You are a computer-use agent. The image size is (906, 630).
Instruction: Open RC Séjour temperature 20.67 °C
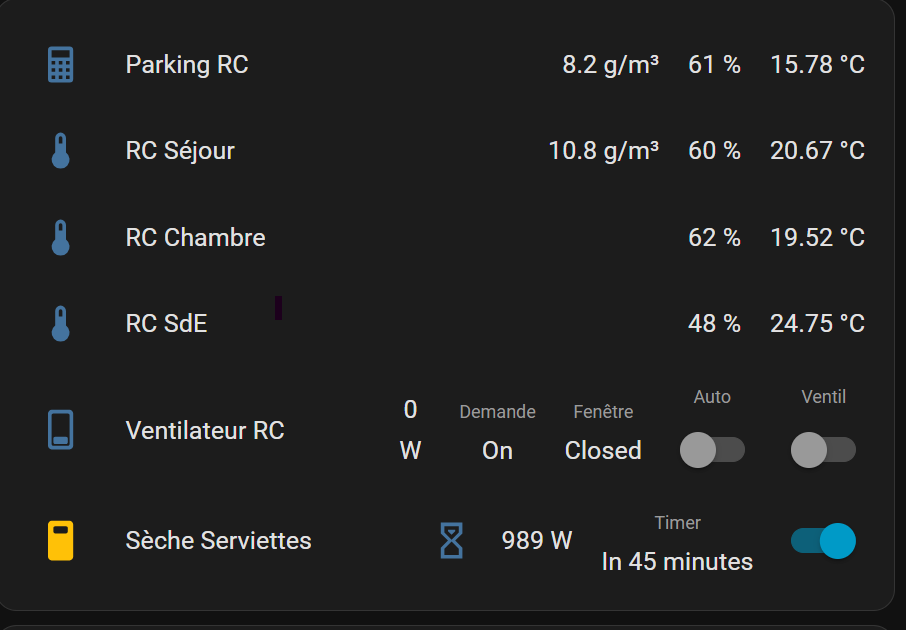click(x=817, y=151)
